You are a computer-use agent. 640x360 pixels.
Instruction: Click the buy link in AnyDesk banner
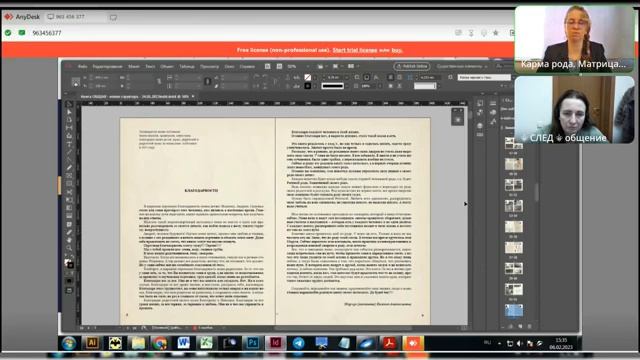[397, 50]
